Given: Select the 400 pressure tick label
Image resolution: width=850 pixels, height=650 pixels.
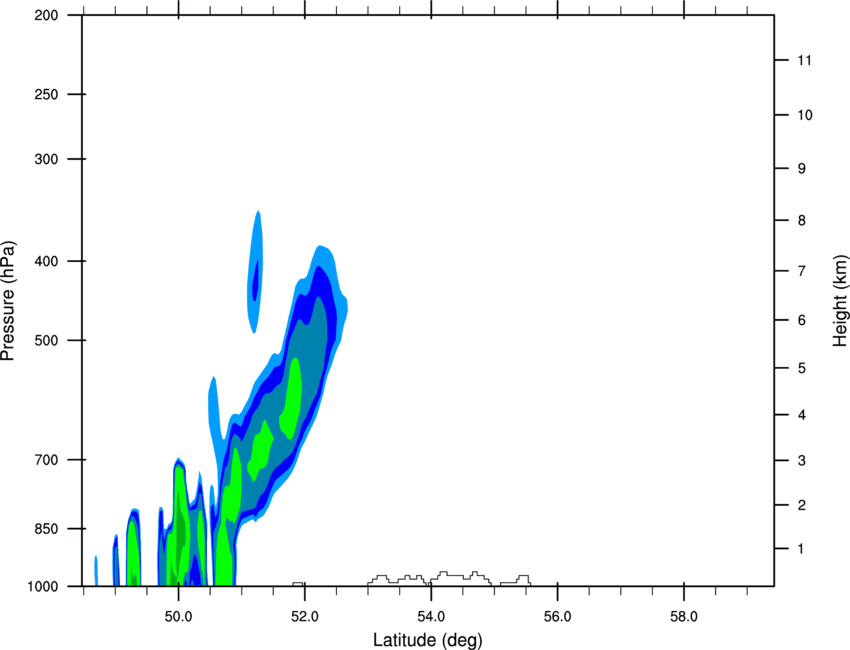Looking at the screenshot, I should point(47,261).
